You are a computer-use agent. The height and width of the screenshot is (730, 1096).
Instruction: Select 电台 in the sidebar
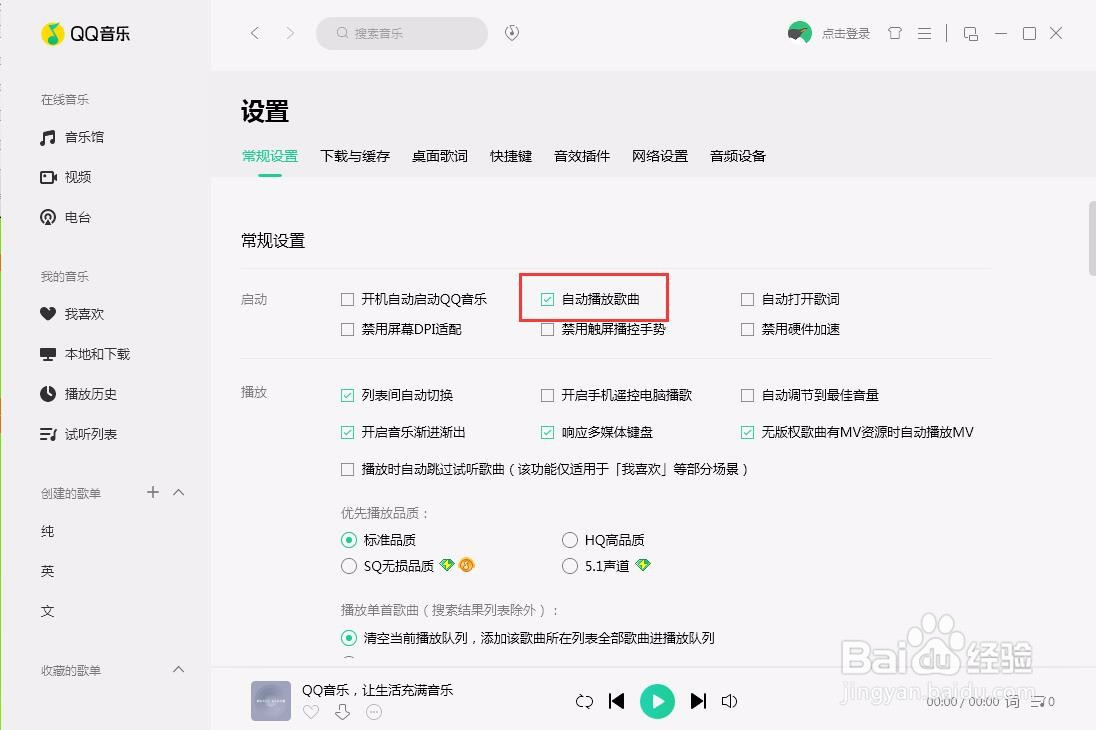(70, 217)
